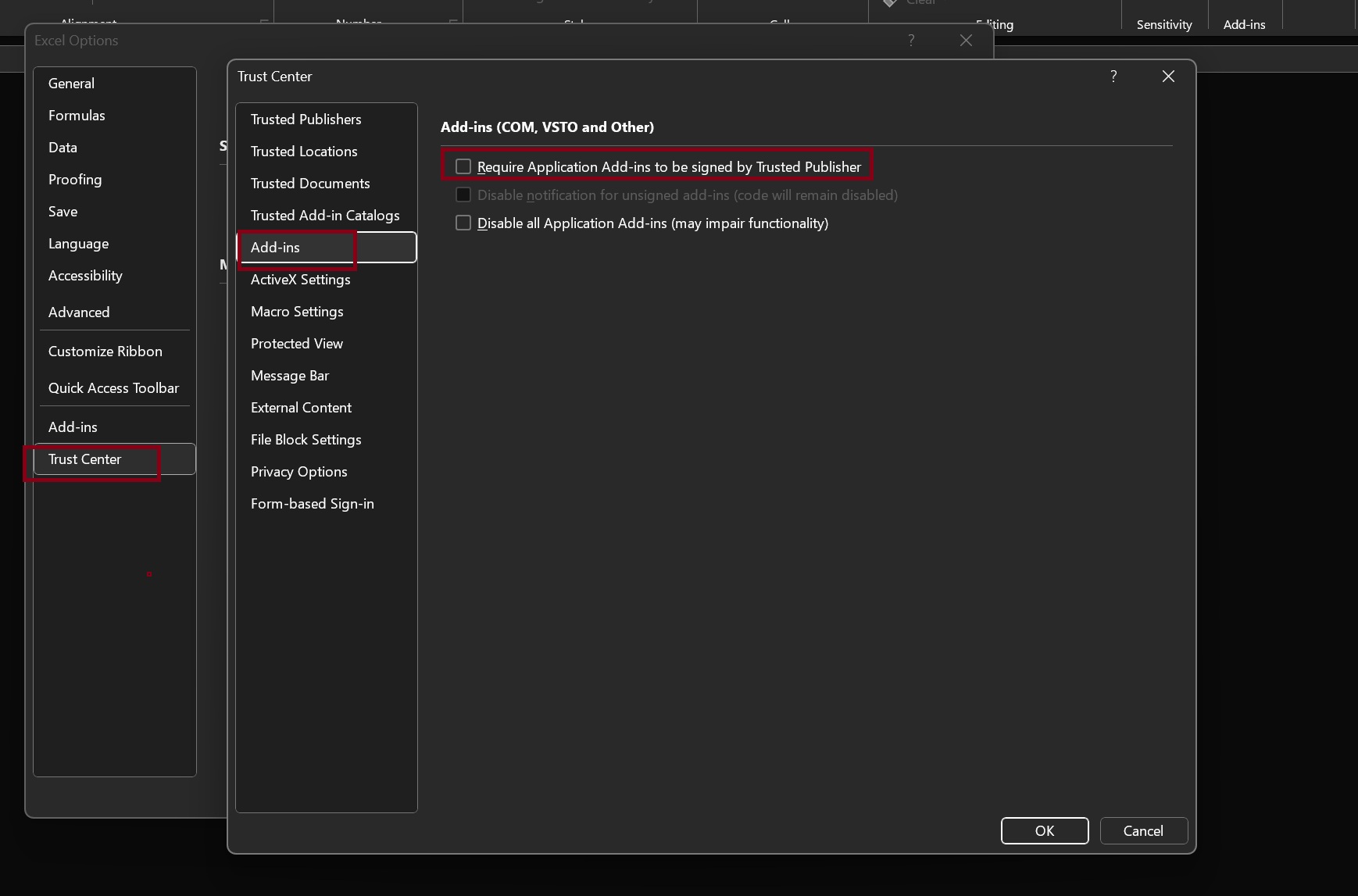Close the Excel Options dialog with X
1358x896 pixels.
(966, 40)
